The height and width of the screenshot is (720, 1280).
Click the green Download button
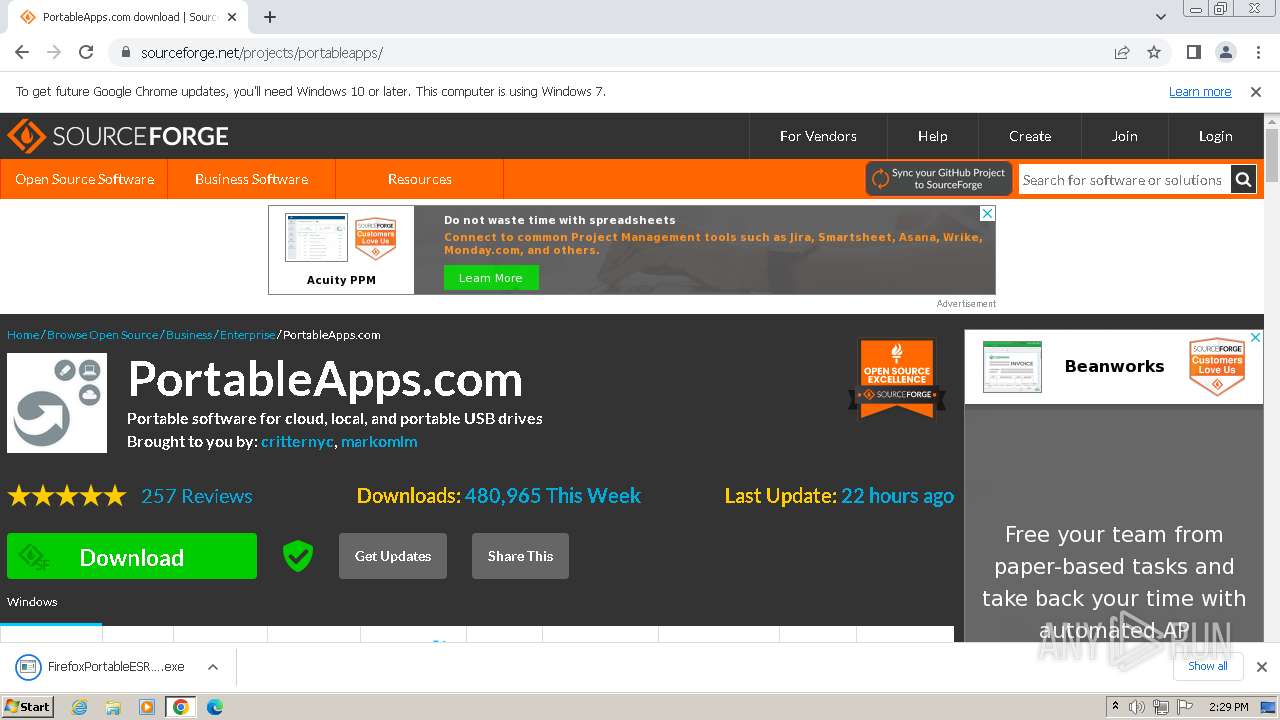[x=132, y=557]
